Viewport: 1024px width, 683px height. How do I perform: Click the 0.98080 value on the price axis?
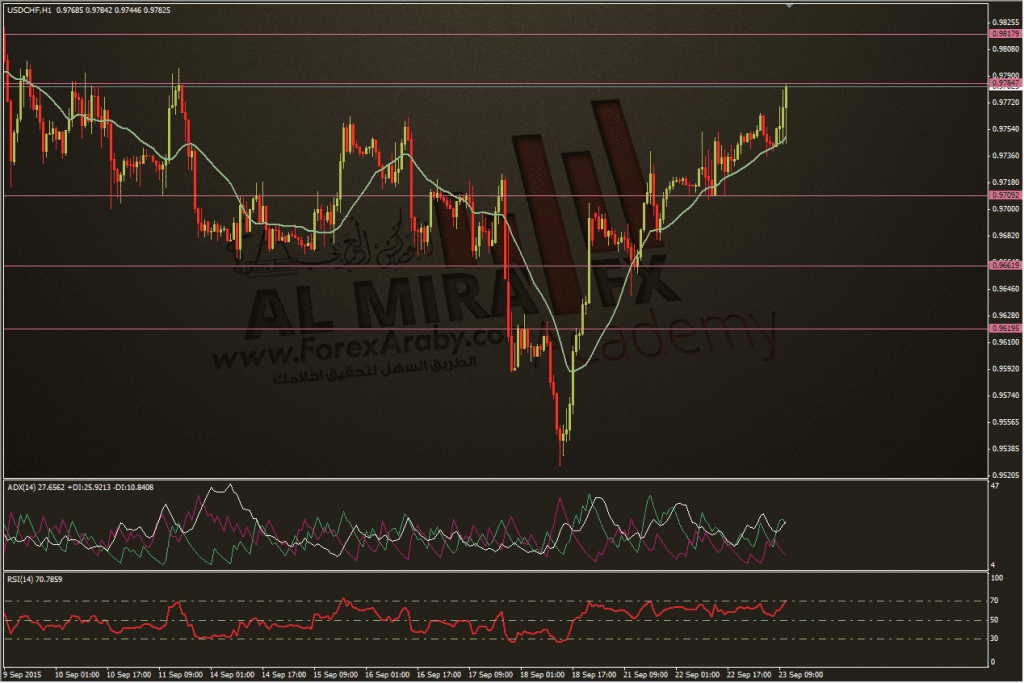tap(1006, 49)
